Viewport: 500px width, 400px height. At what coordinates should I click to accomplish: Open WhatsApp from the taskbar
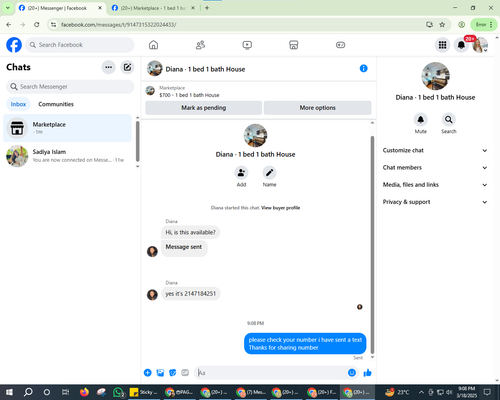[x=118, y=392]
